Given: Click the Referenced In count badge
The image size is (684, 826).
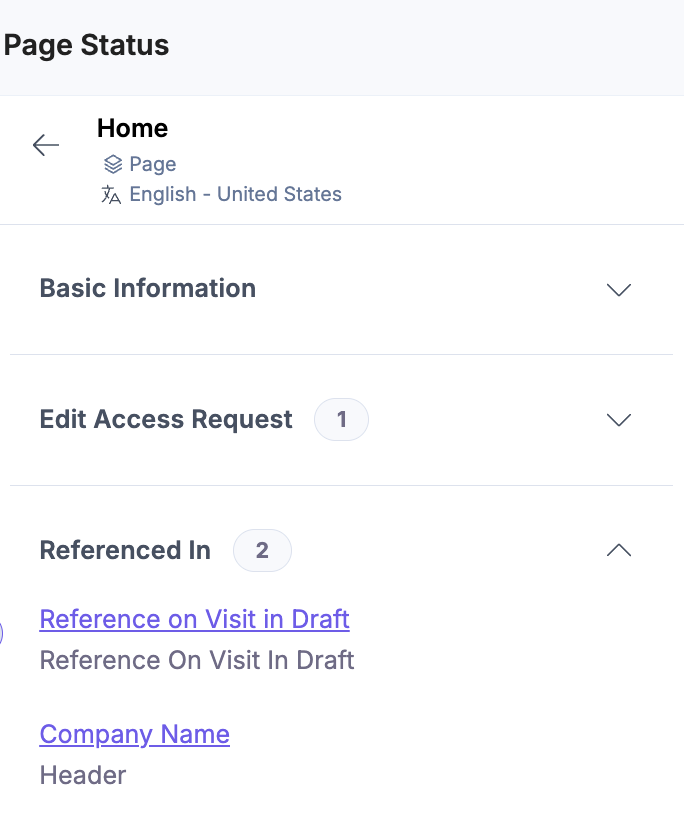Looking at the screenshot, I should click(x=262, y=551).
